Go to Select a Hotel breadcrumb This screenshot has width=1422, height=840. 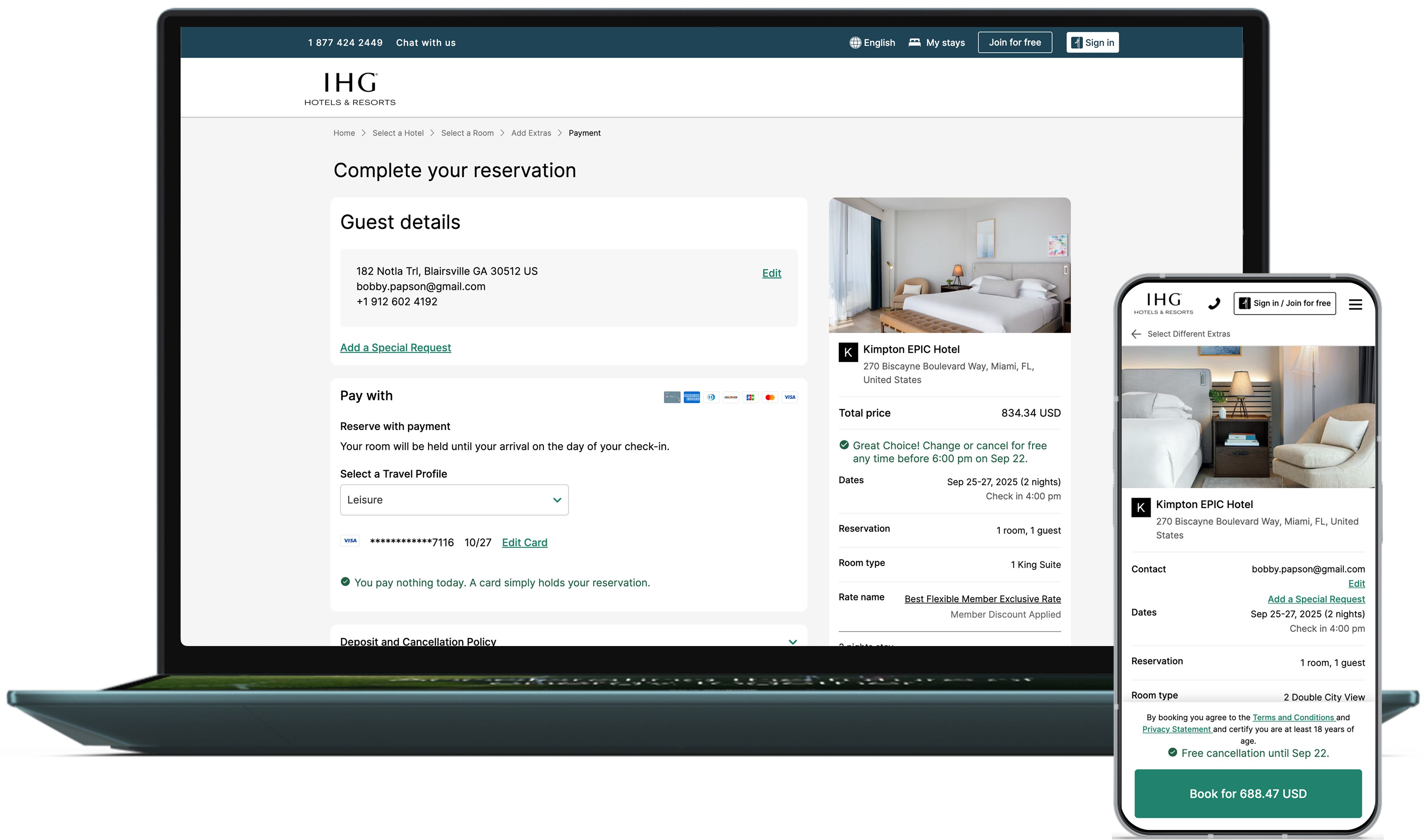click(397, 133)
